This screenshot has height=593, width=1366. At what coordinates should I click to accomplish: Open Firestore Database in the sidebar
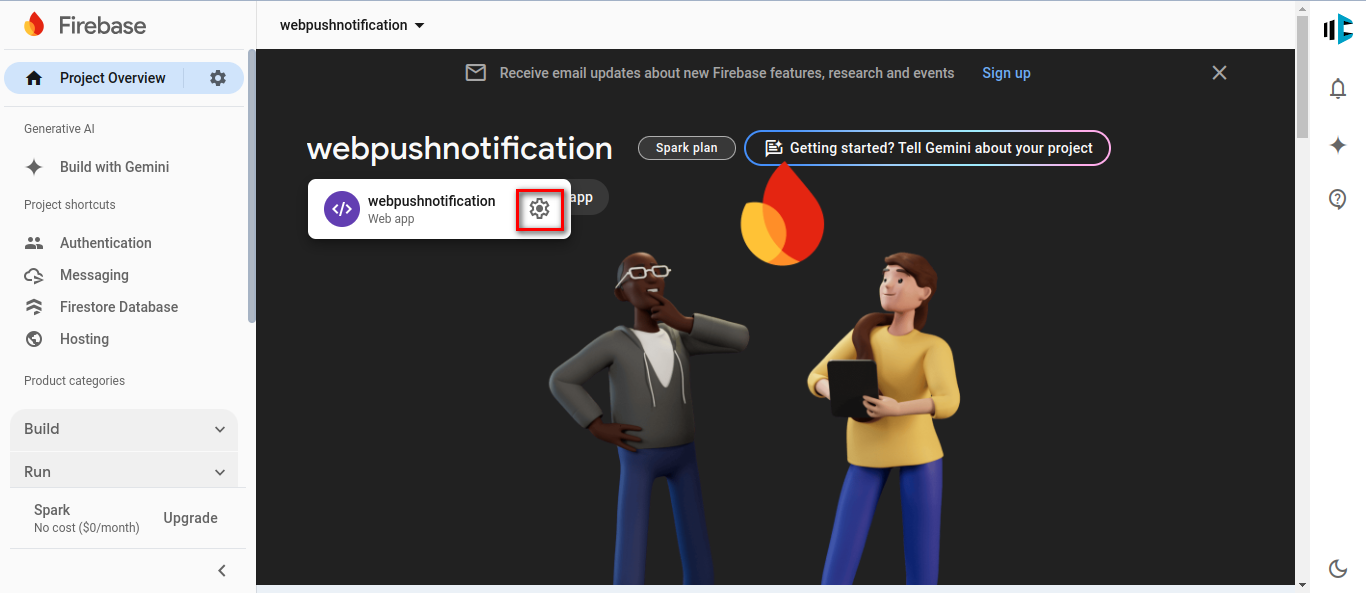tap(118, 307)
